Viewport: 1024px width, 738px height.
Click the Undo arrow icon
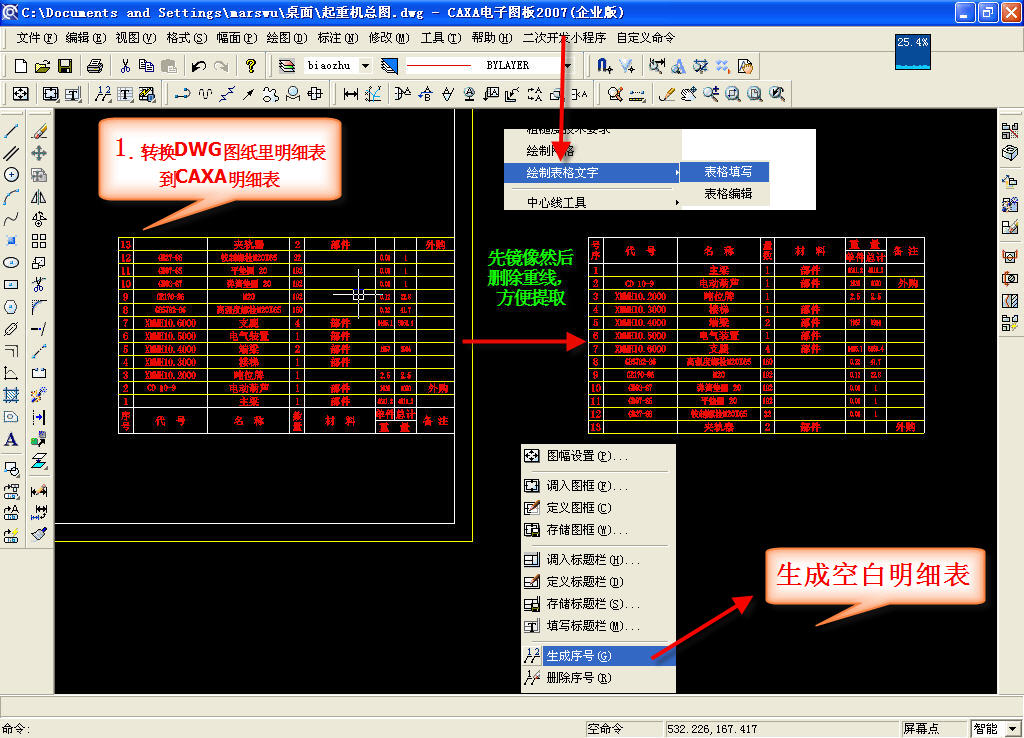[199, 66]
